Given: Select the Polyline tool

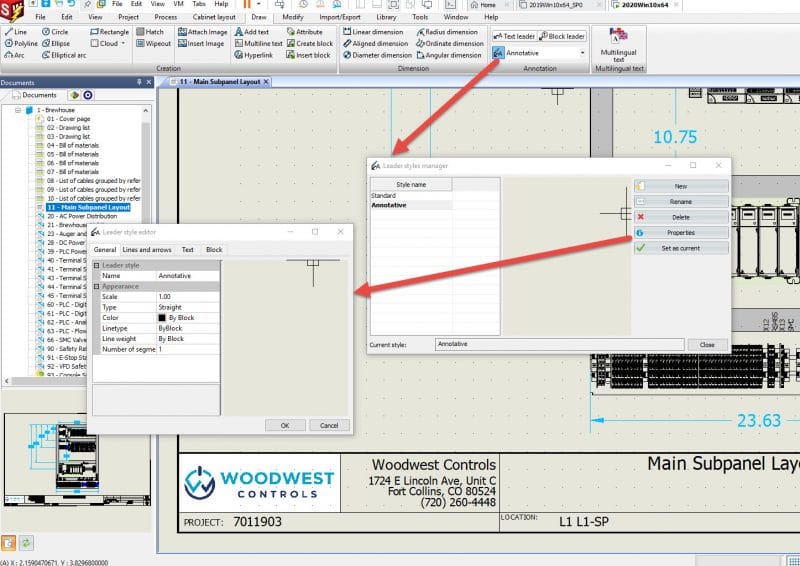Looking at the screenshot, I should point(21,43).
